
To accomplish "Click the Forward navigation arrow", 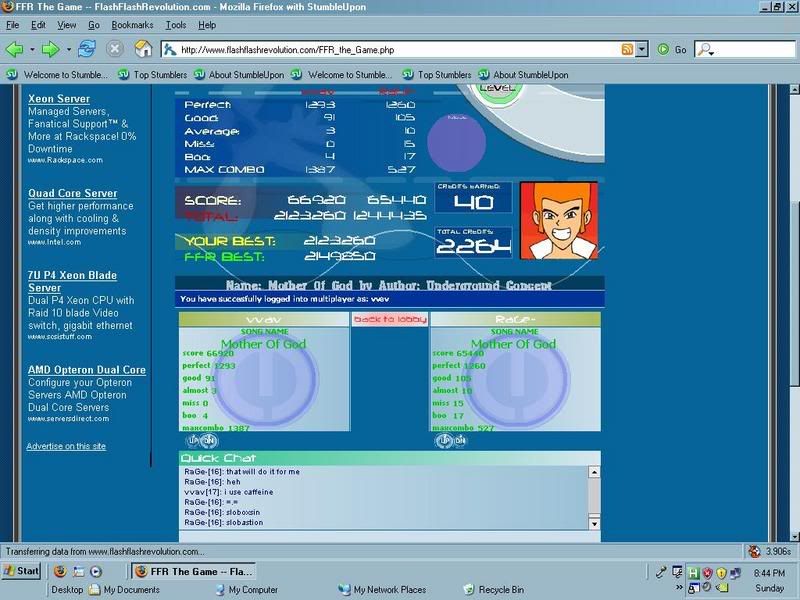I will 50,48.
